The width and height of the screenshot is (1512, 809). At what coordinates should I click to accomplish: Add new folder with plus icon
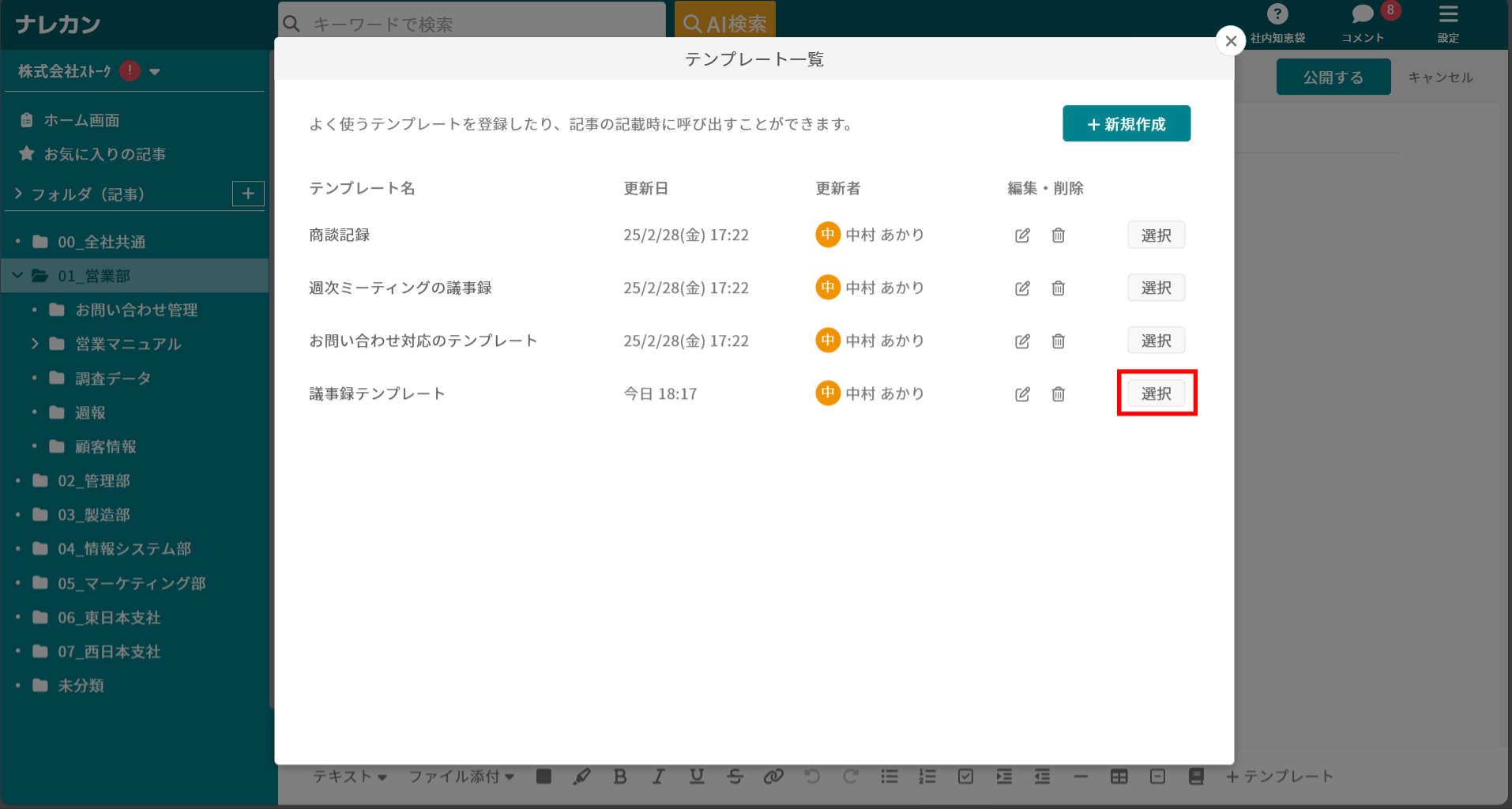click(x=248, y=194)
